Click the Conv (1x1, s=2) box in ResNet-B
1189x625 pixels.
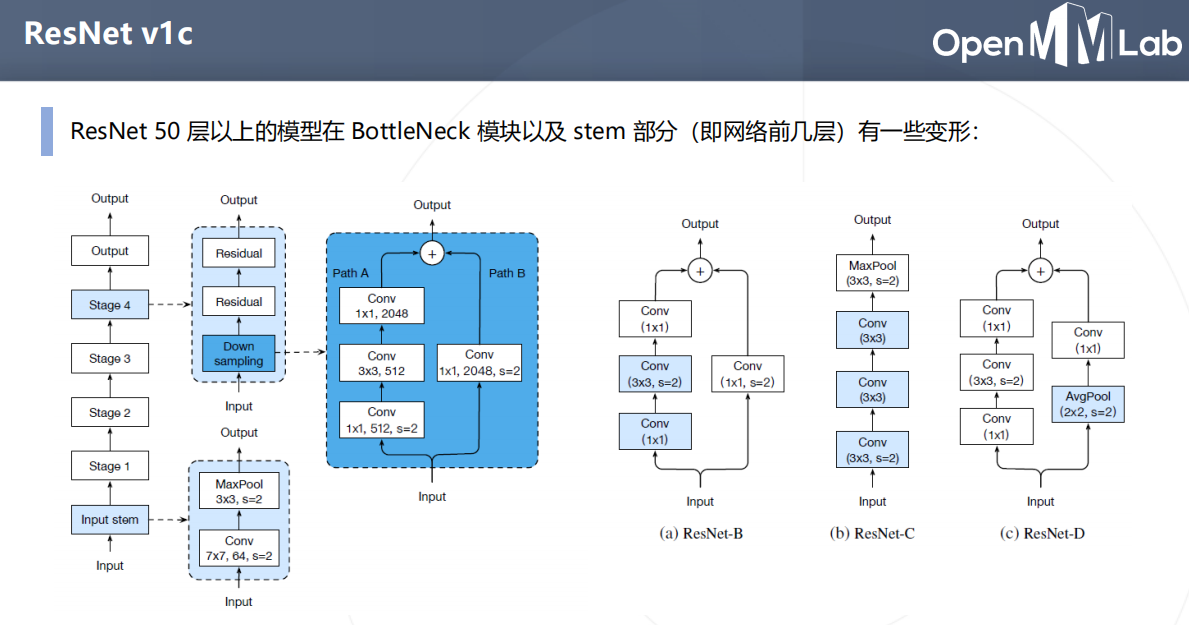click(x=748, y=374)
